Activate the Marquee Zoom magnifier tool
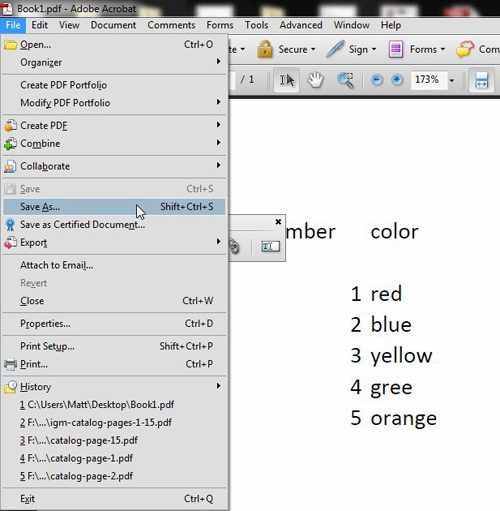 345,80
